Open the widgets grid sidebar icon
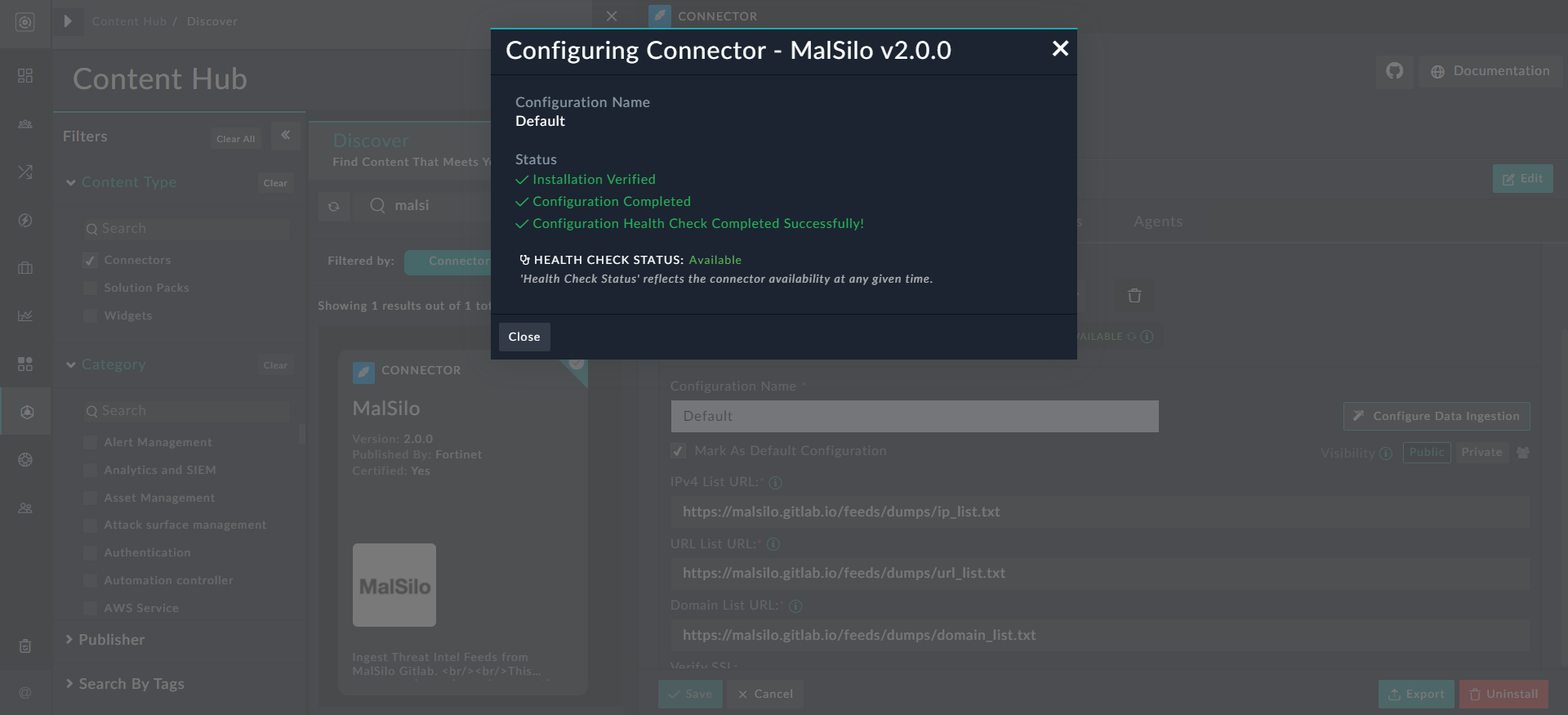 coord(25,364)
